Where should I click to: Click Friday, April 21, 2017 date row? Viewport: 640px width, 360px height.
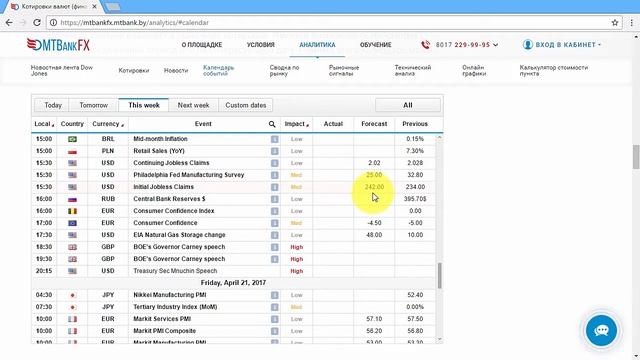coord(233,283)
